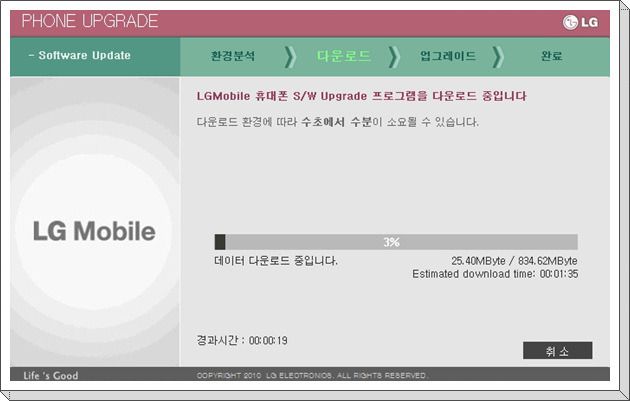Select the 업그레이드 step tab
Screen dimensions: 630x401
448,56
